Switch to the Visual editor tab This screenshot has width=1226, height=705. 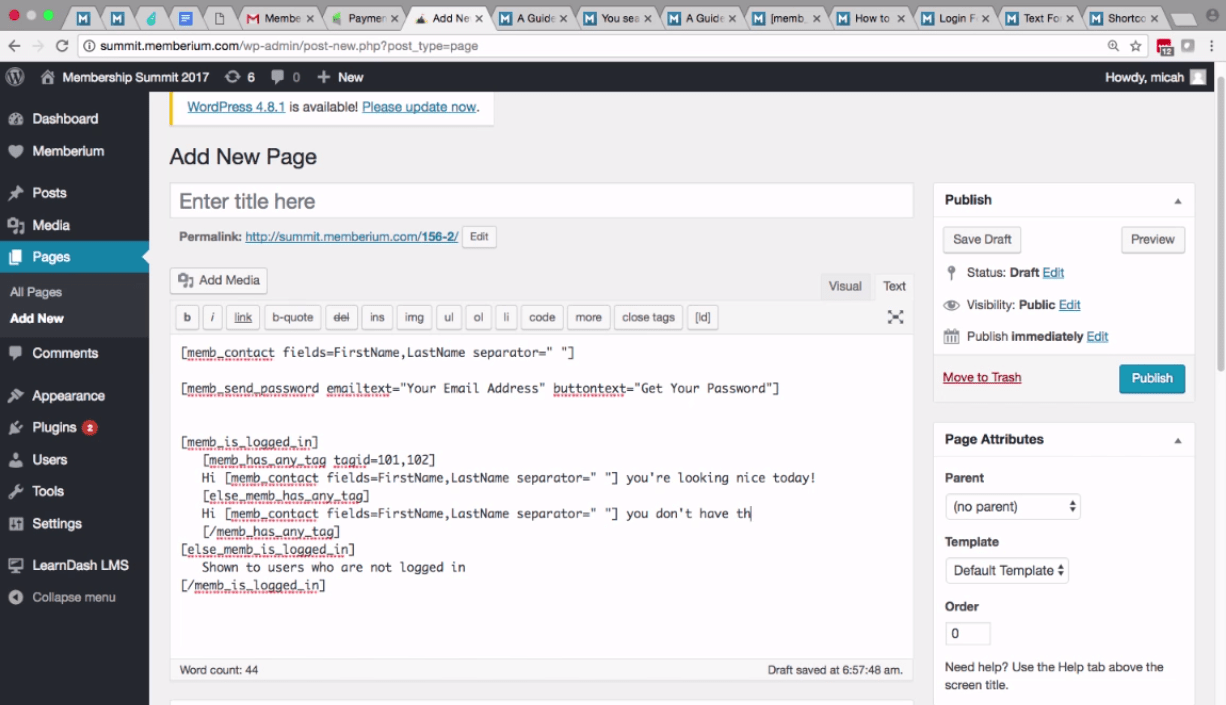tap(845, 286)
